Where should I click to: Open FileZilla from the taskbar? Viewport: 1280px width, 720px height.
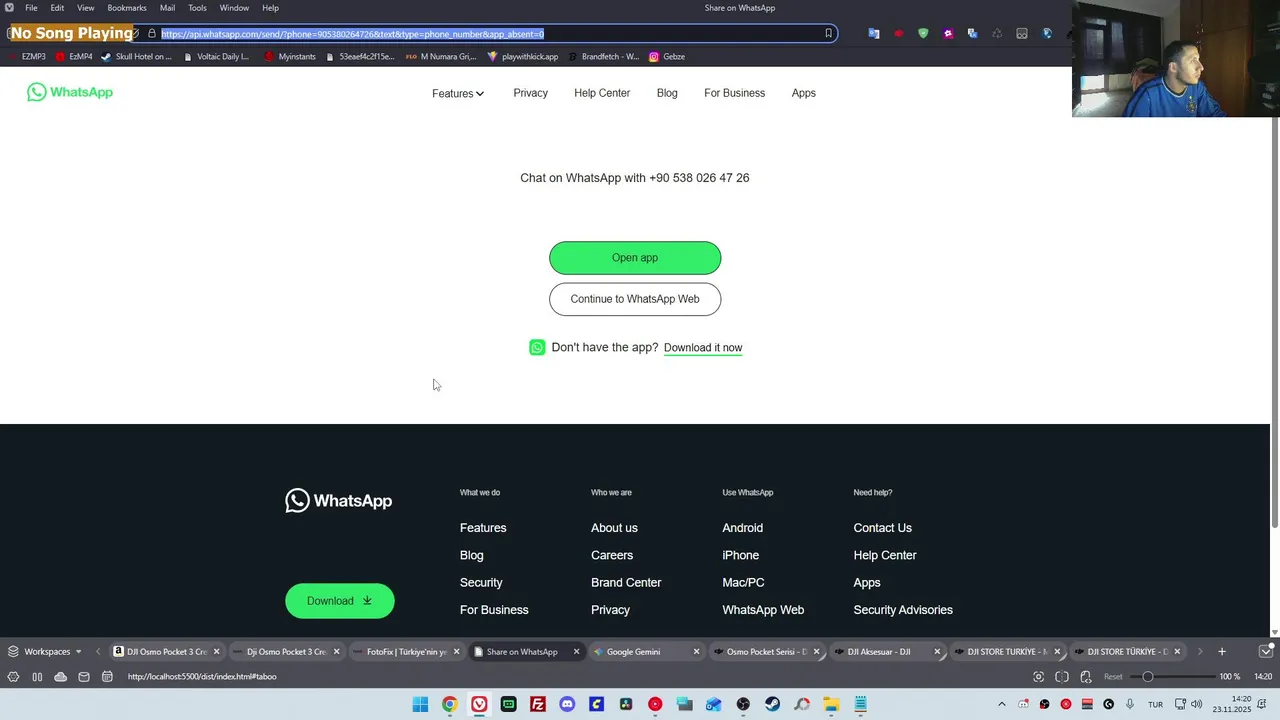538,704
